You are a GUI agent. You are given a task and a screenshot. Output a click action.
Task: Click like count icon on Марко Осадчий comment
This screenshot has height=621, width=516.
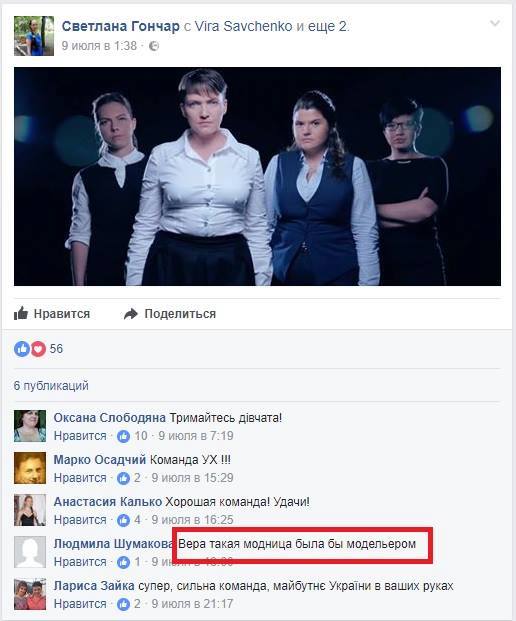[x=124, y=478]
